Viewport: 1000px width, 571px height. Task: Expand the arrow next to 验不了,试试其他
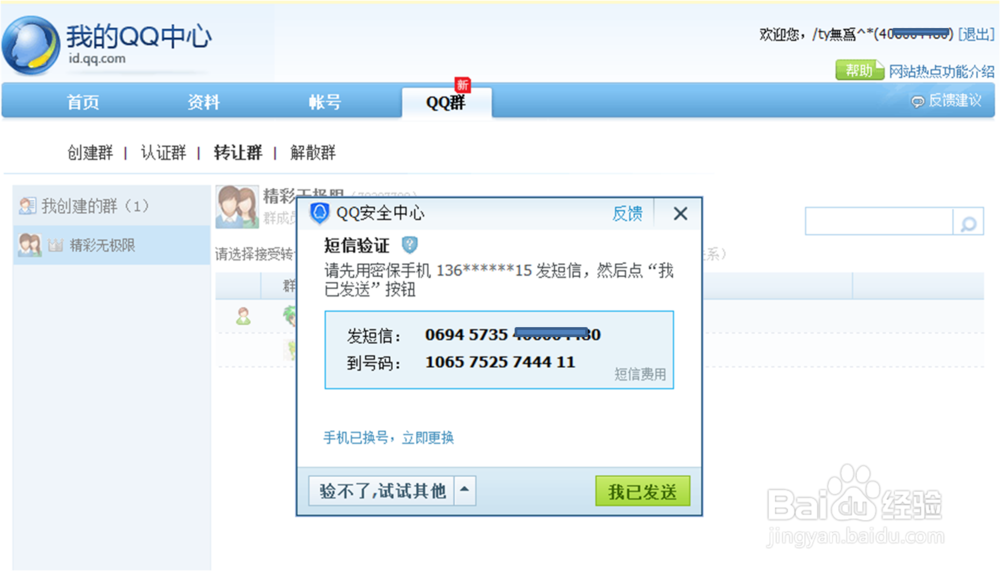[465, 491]
